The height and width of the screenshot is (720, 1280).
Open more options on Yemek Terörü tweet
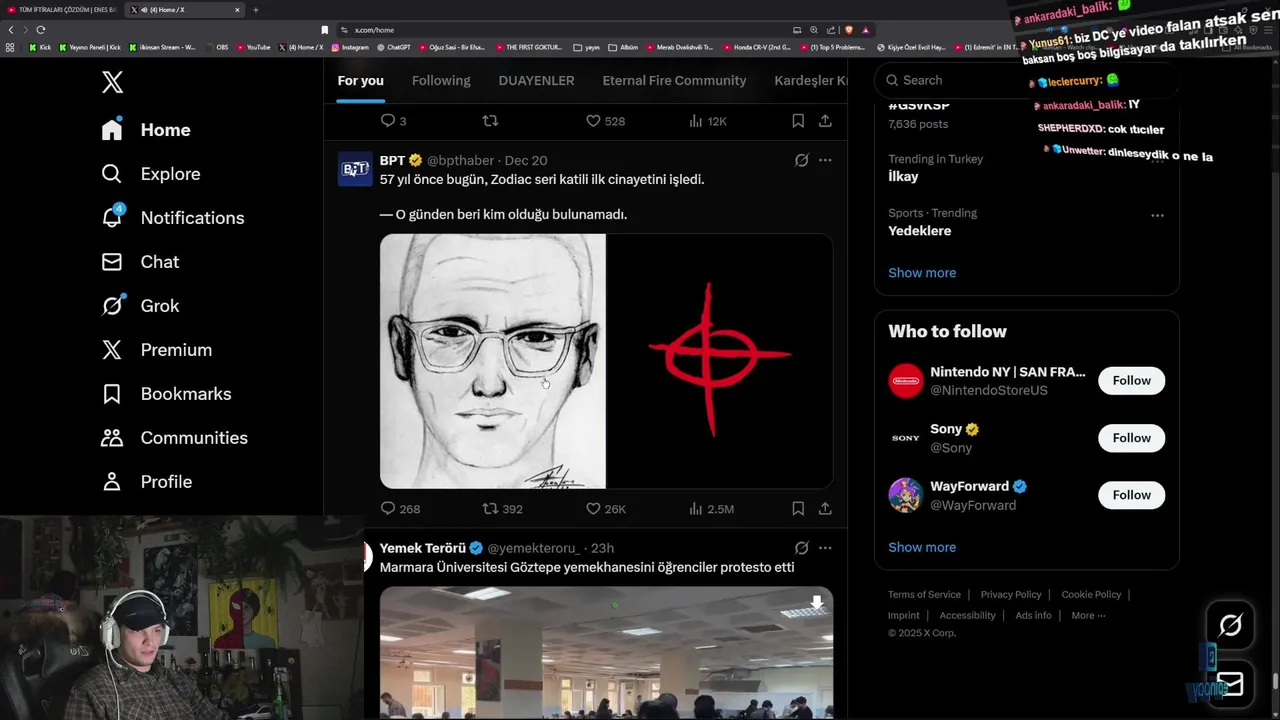(x=825, y=548)
